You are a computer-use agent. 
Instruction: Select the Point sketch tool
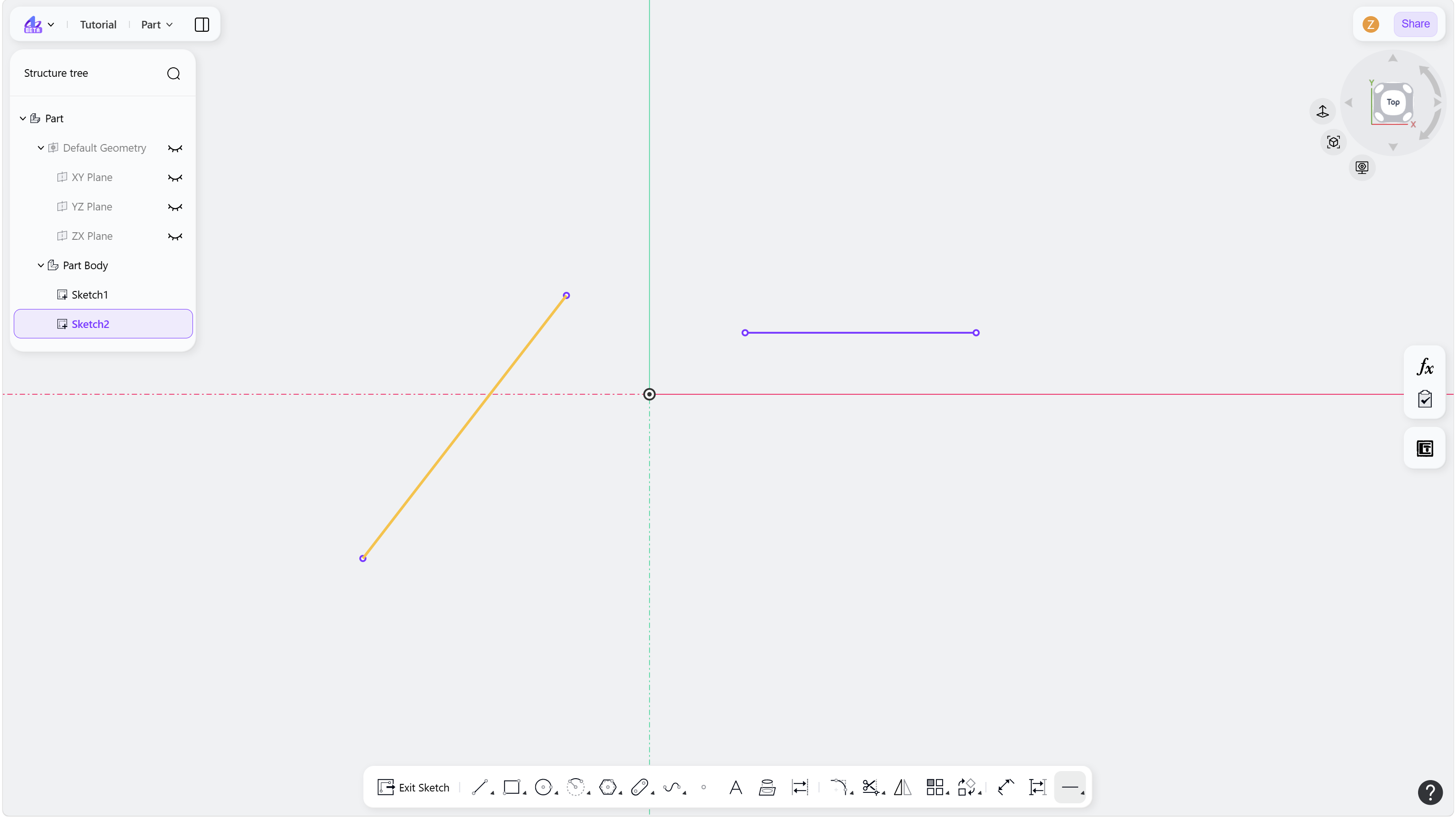[x=704, y=787]
